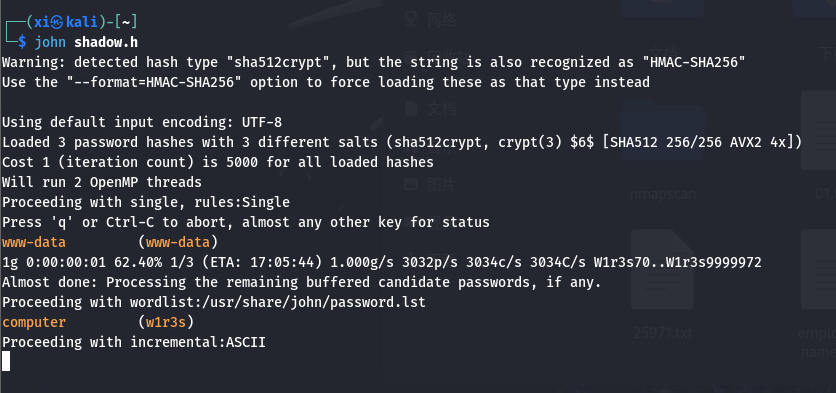Select the 01 text file icon at the right edge
This screenshot has width=836, height=393.
[x=818, y=131]
